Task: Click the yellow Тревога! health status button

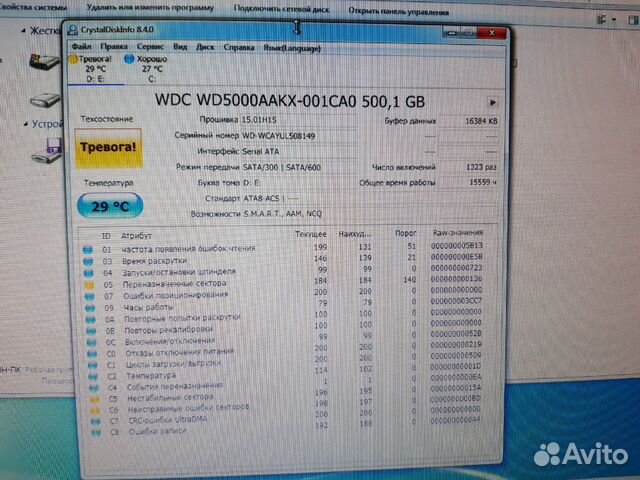Action: (109, 148)
